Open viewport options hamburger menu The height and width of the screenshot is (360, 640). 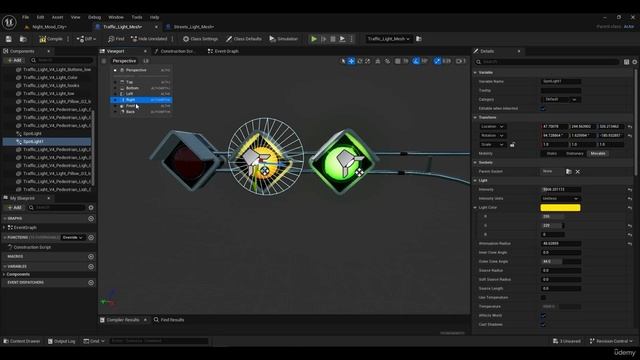click(104, 61)
